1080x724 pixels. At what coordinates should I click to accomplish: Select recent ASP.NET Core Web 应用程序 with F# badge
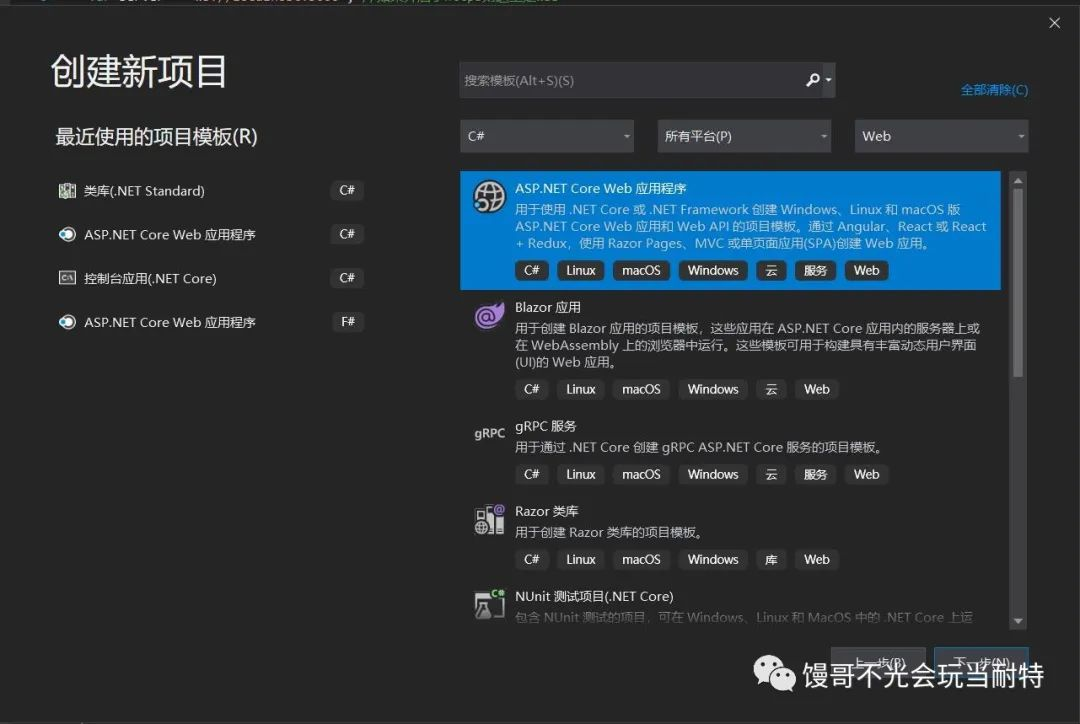[x=211, y=322]
